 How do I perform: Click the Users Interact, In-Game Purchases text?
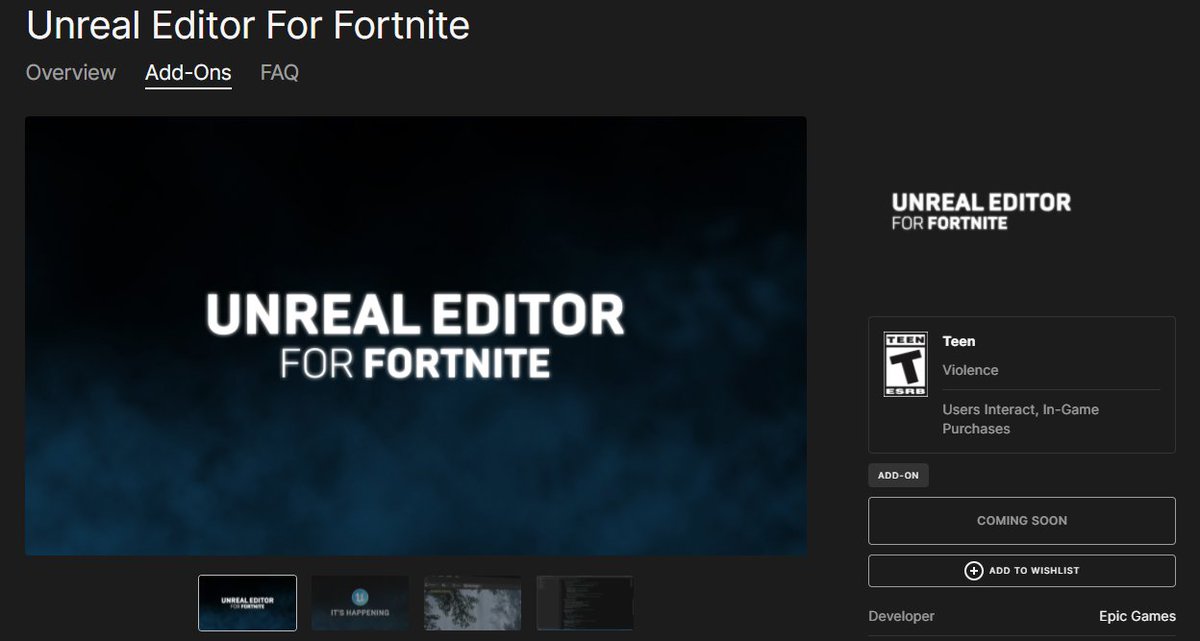coord(1021,419)
